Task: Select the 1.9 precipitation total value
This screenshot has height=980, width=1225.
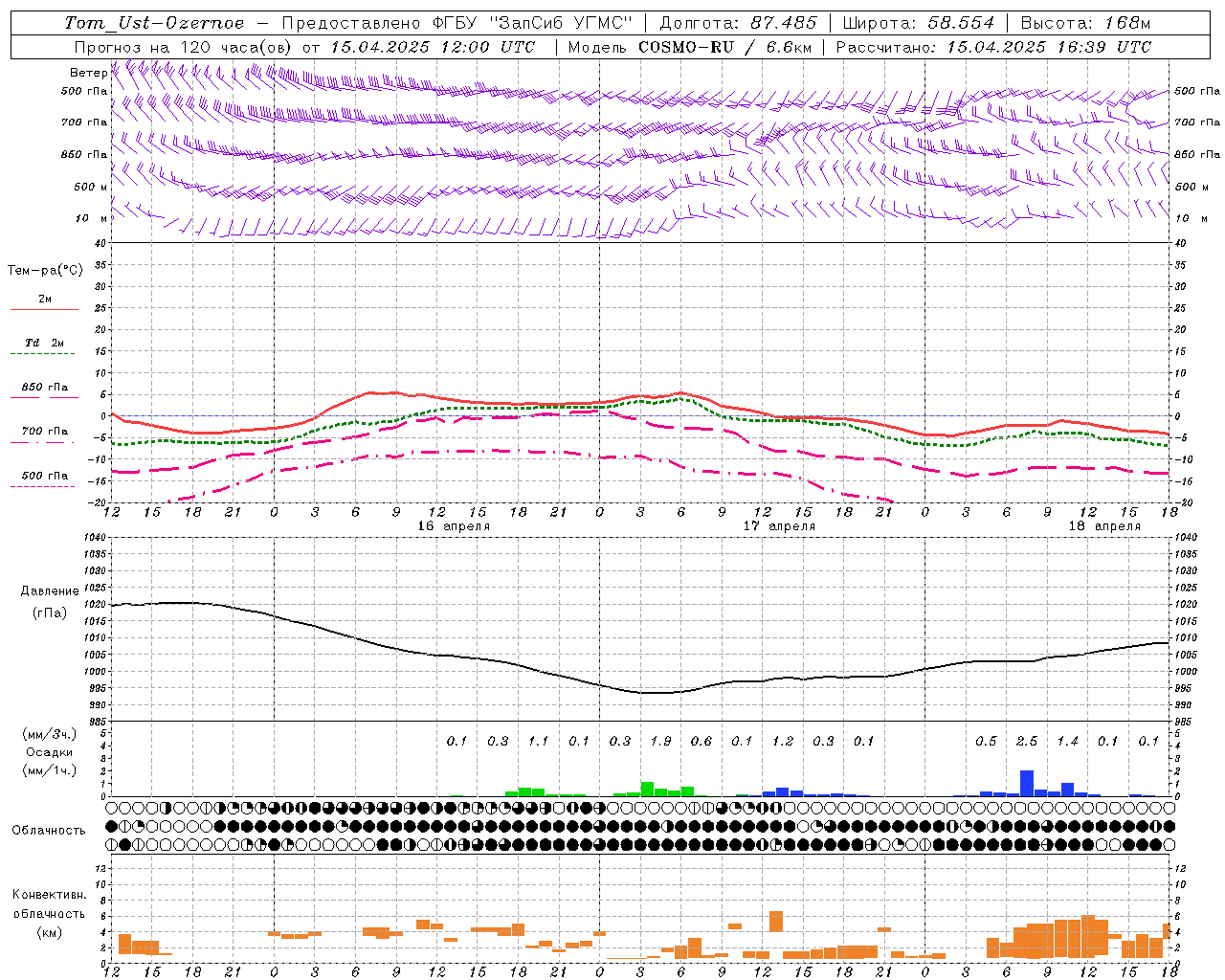Action: [660, 742]
